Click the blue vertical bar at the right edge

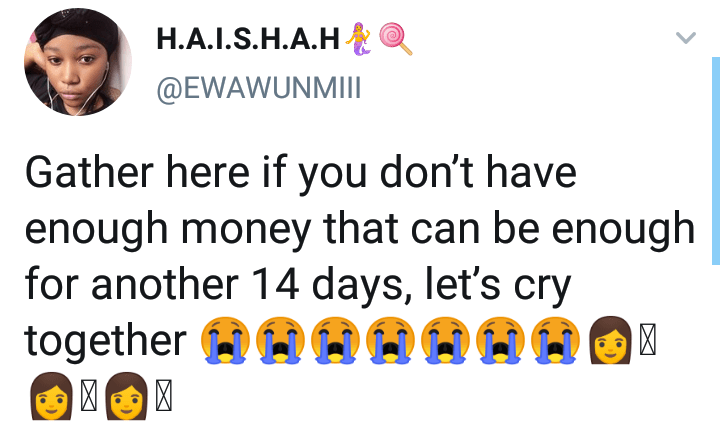coord(716,161)
